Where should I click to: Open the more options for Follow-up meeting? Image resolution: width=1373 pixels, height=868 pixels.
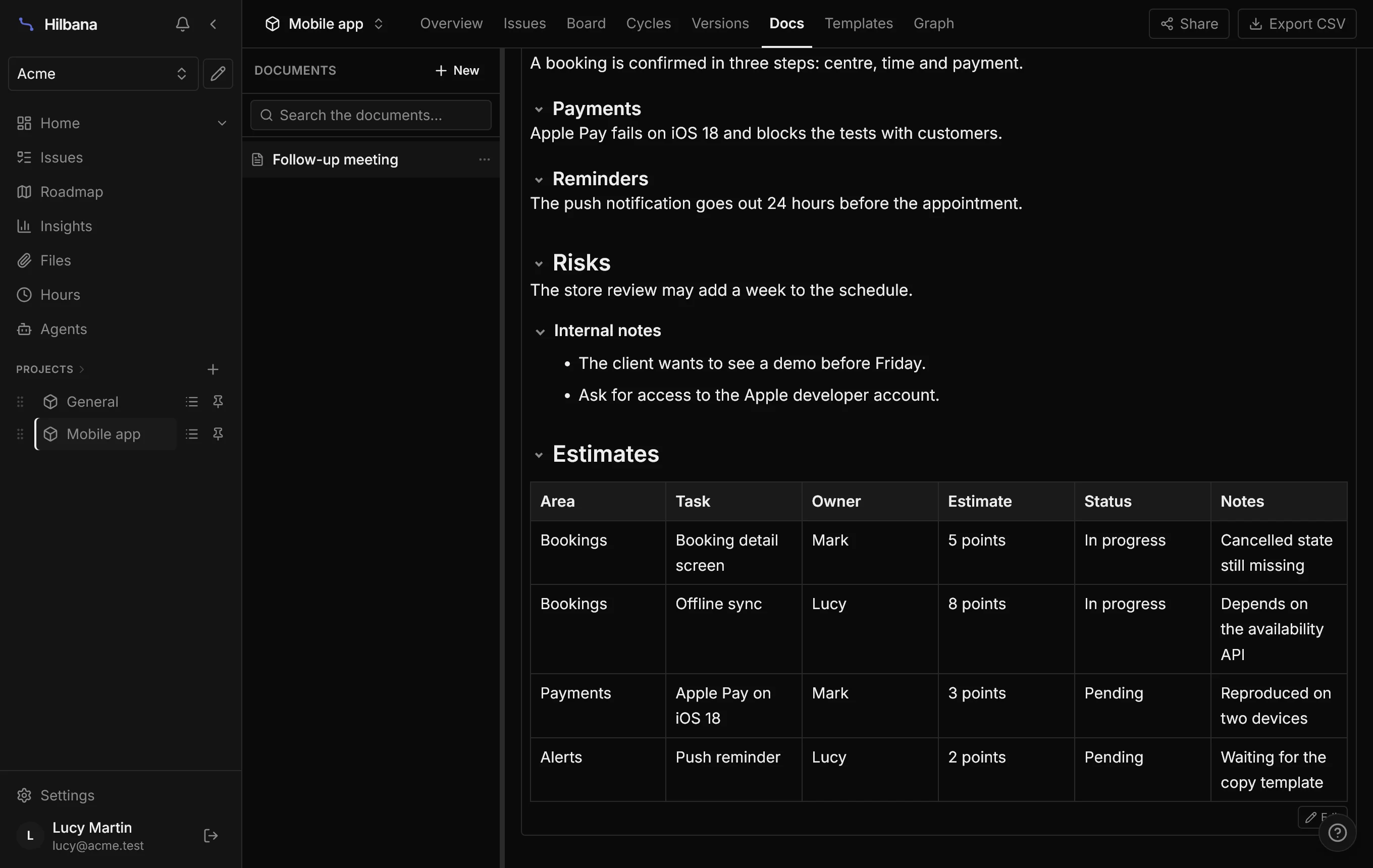pos(484,159)
